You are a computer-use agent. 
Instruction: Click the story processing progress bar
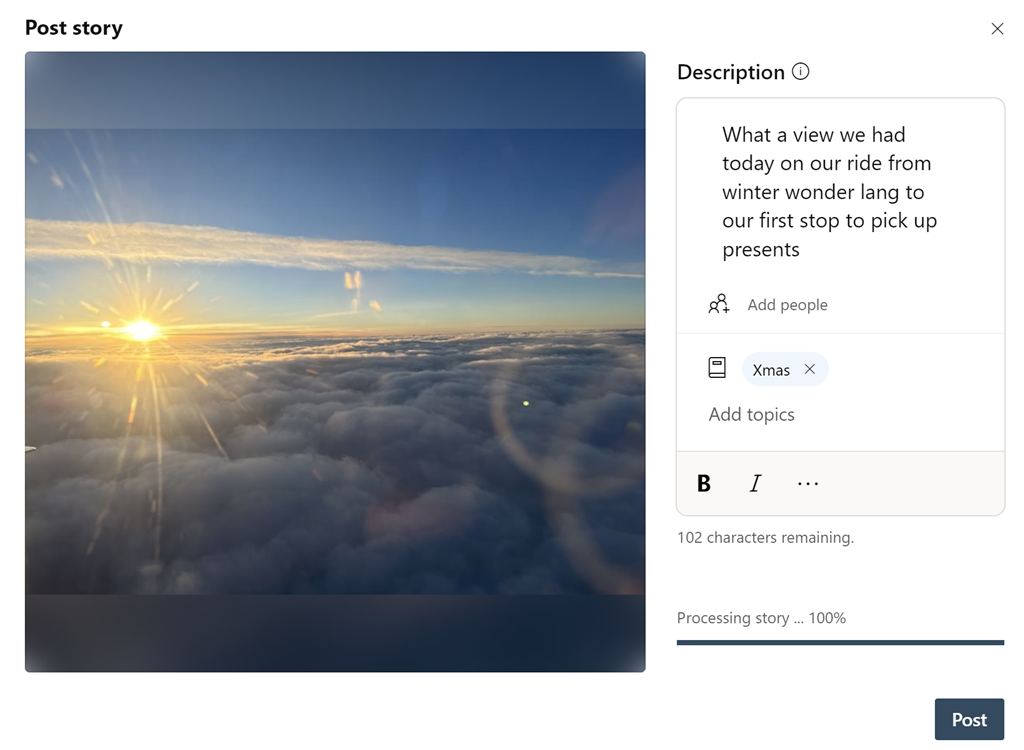coord(840,643)
